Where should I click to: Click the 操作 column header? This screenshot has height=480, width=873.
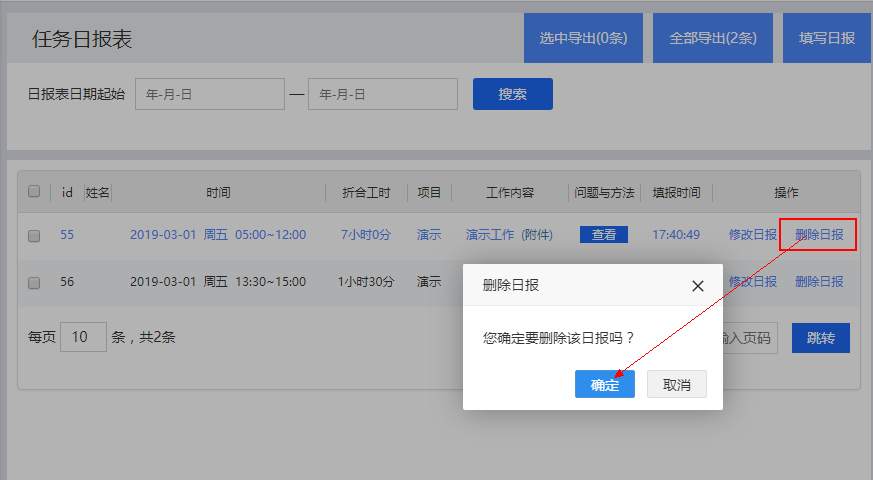(x=786, y=193)
